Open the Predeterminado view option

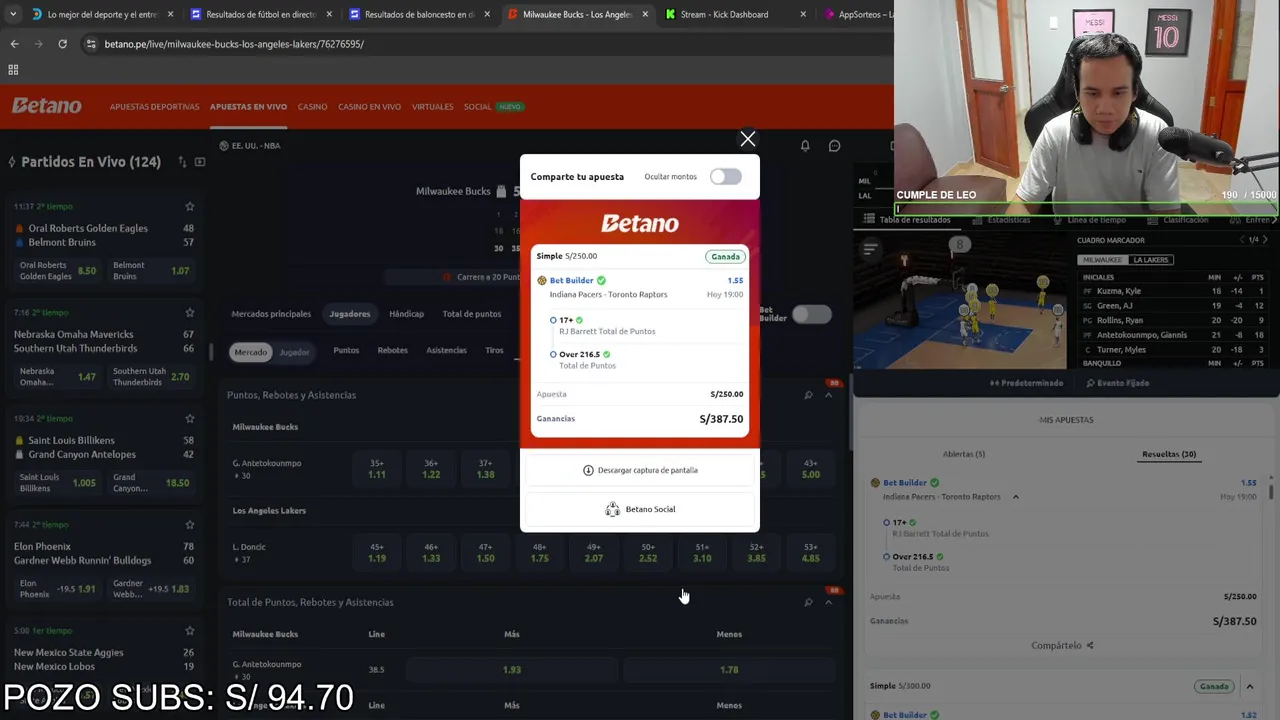click(1026, 383)
